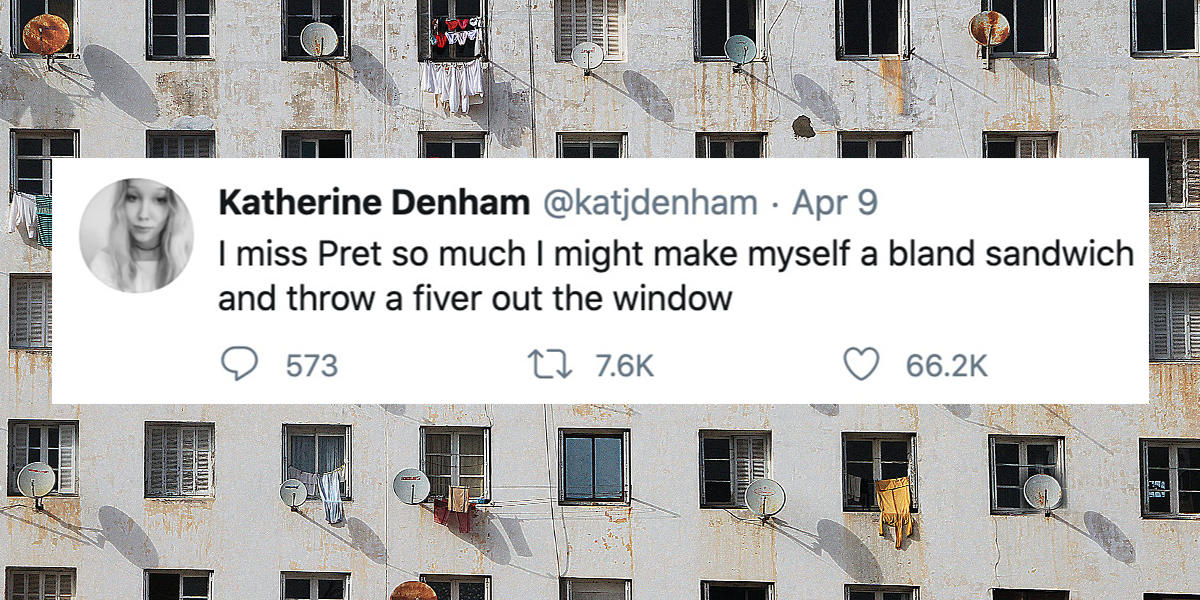Click the rusty satellite dish near top-right
Image resolution: width=1200 pixels, height=600 pixels.
click(x=989, y=28)
